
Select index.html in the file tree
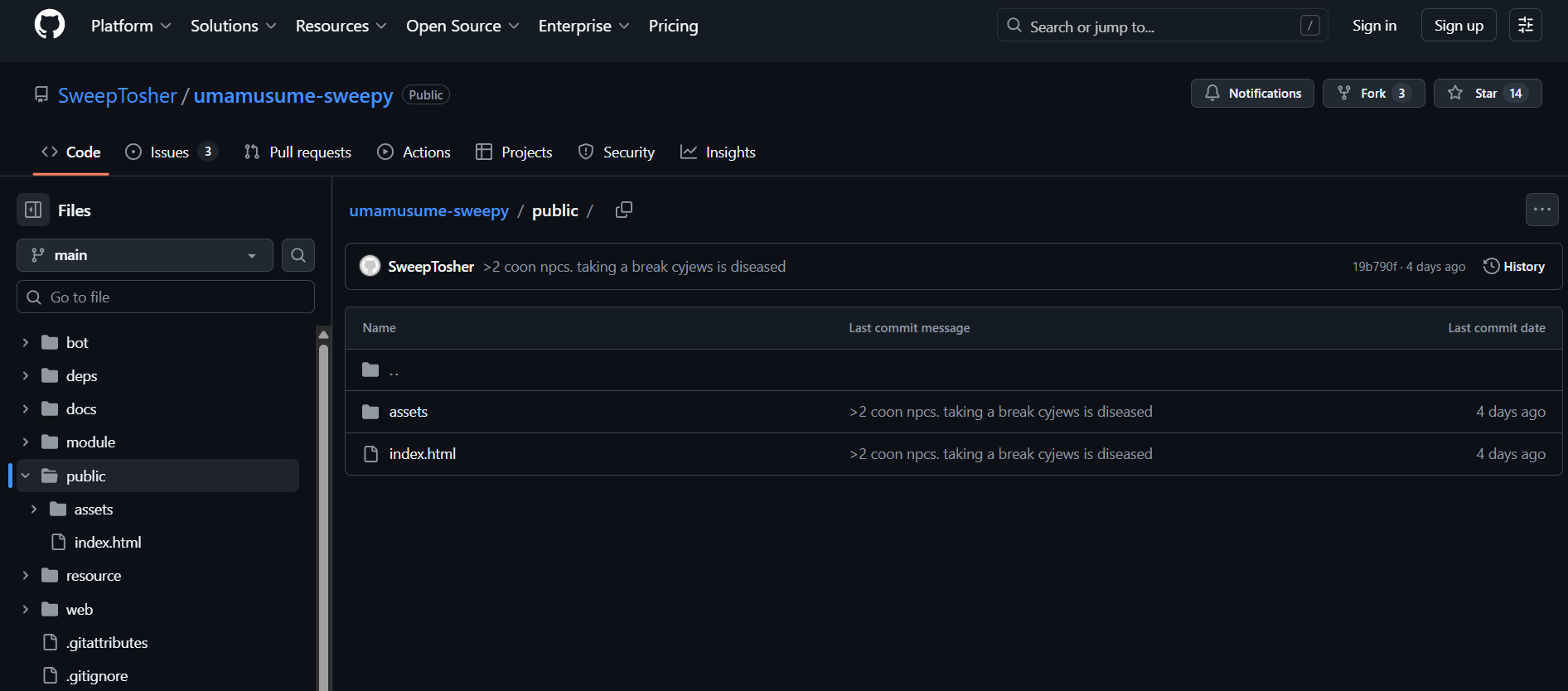click(108, 542)
